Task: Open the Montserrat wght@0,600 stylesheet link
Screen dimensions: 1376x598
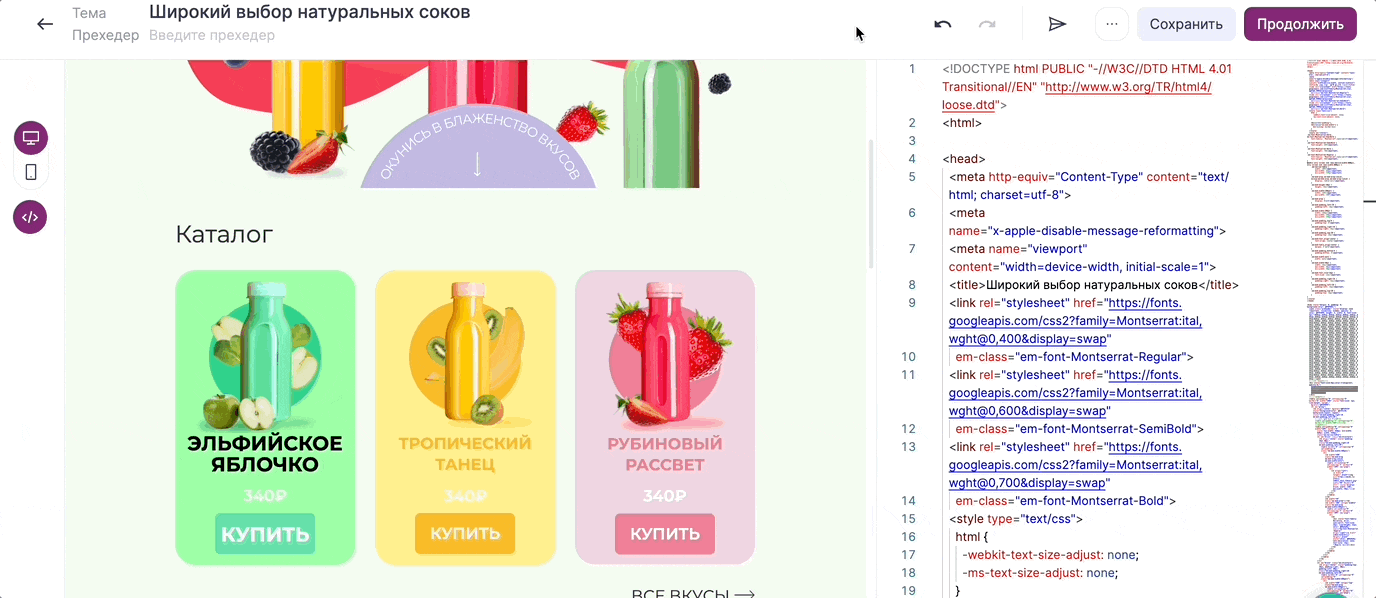Action: click(x=1076, y=393)
